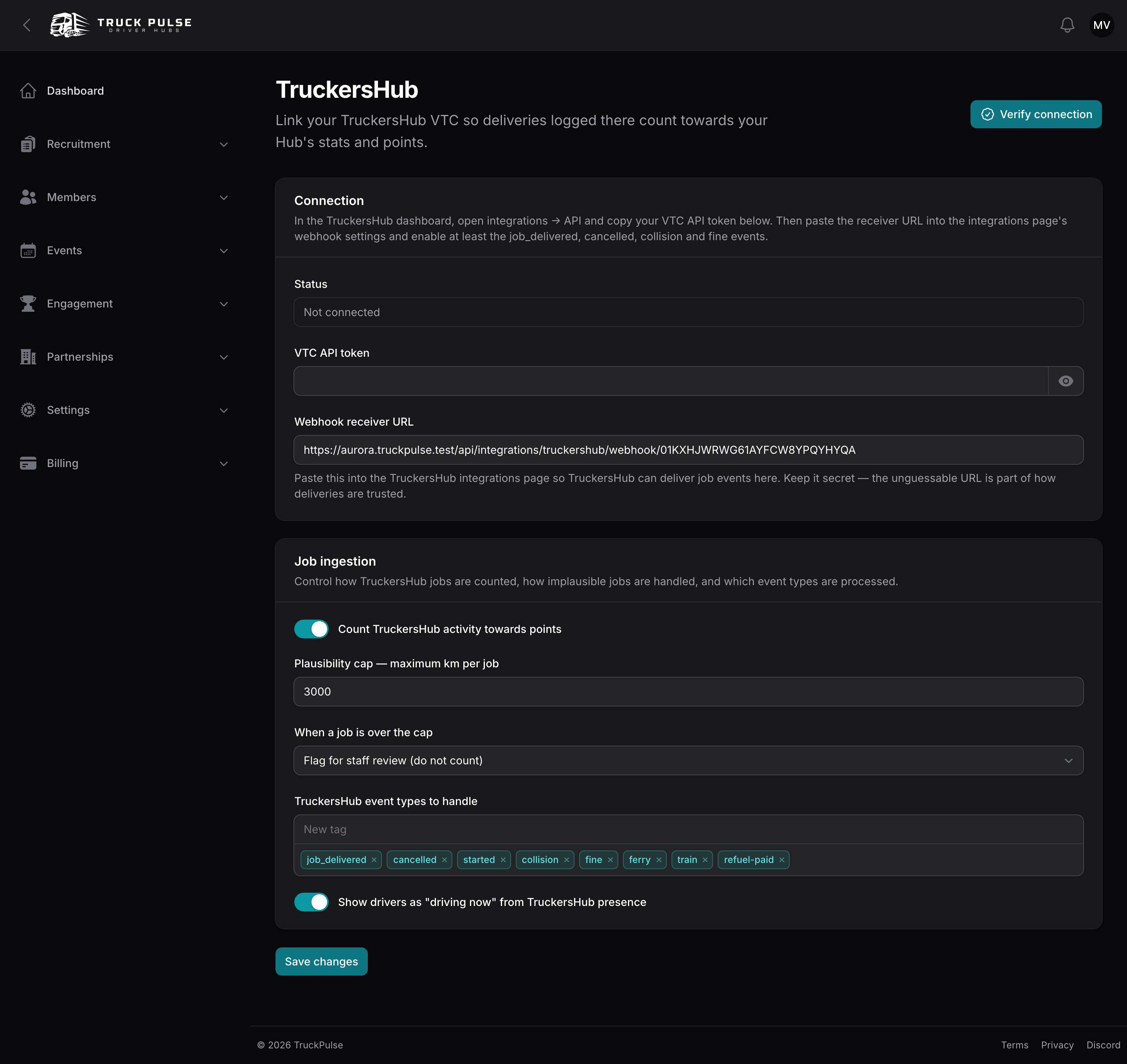Select the webhook receiver URL field
The image size is (1127, 1064).
pos(688,450)
